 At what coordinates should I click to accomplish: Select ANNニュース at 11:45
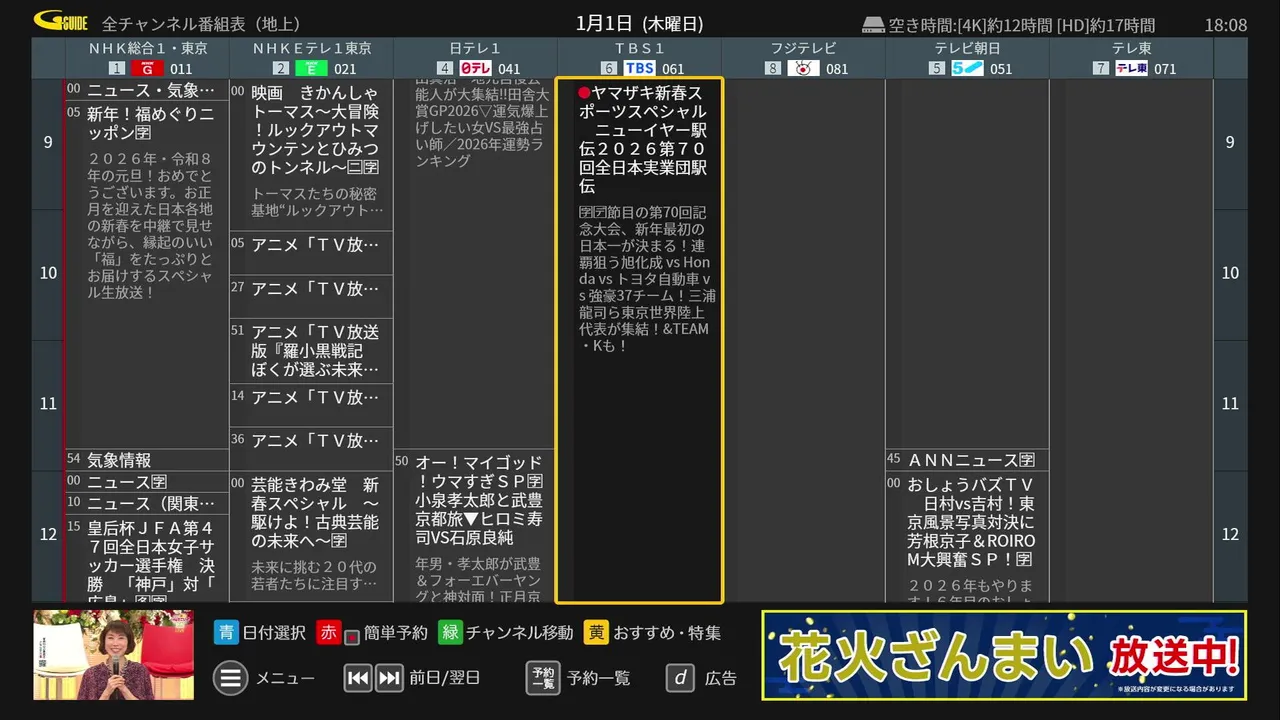click(x=968, y=460)
